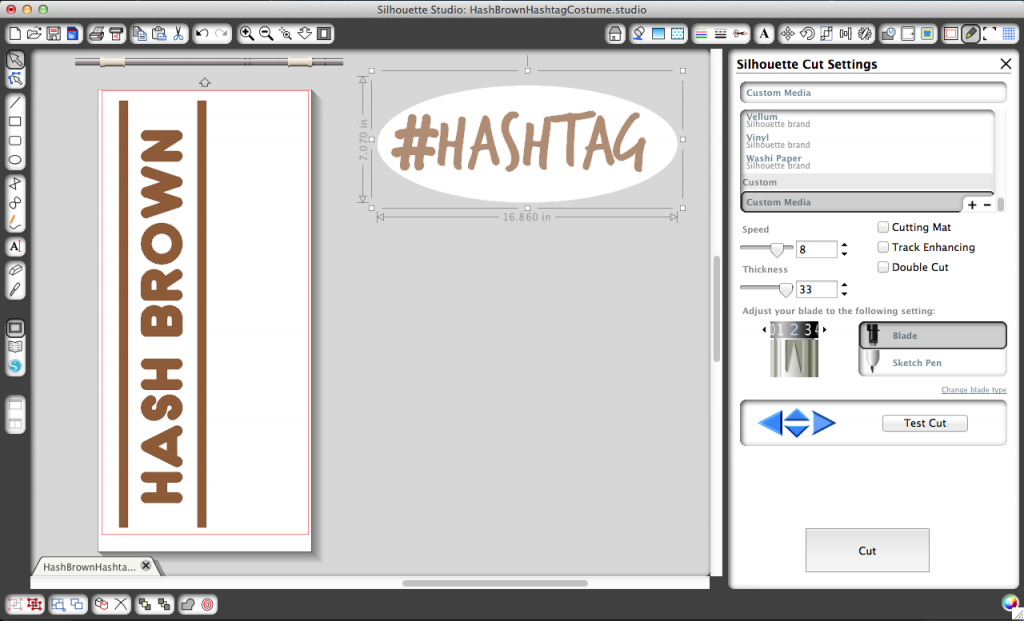Click the Test Cut button
The width and height of the screenshot is (1024, 621).
925,423
